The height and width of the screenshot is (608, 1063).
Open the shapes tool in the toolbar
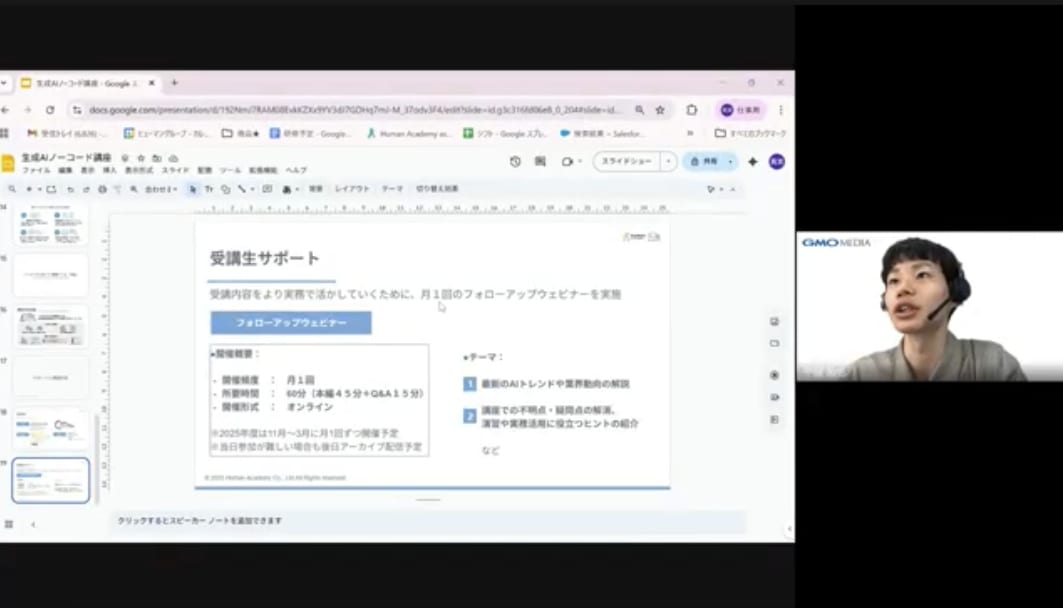click(225, 189)
